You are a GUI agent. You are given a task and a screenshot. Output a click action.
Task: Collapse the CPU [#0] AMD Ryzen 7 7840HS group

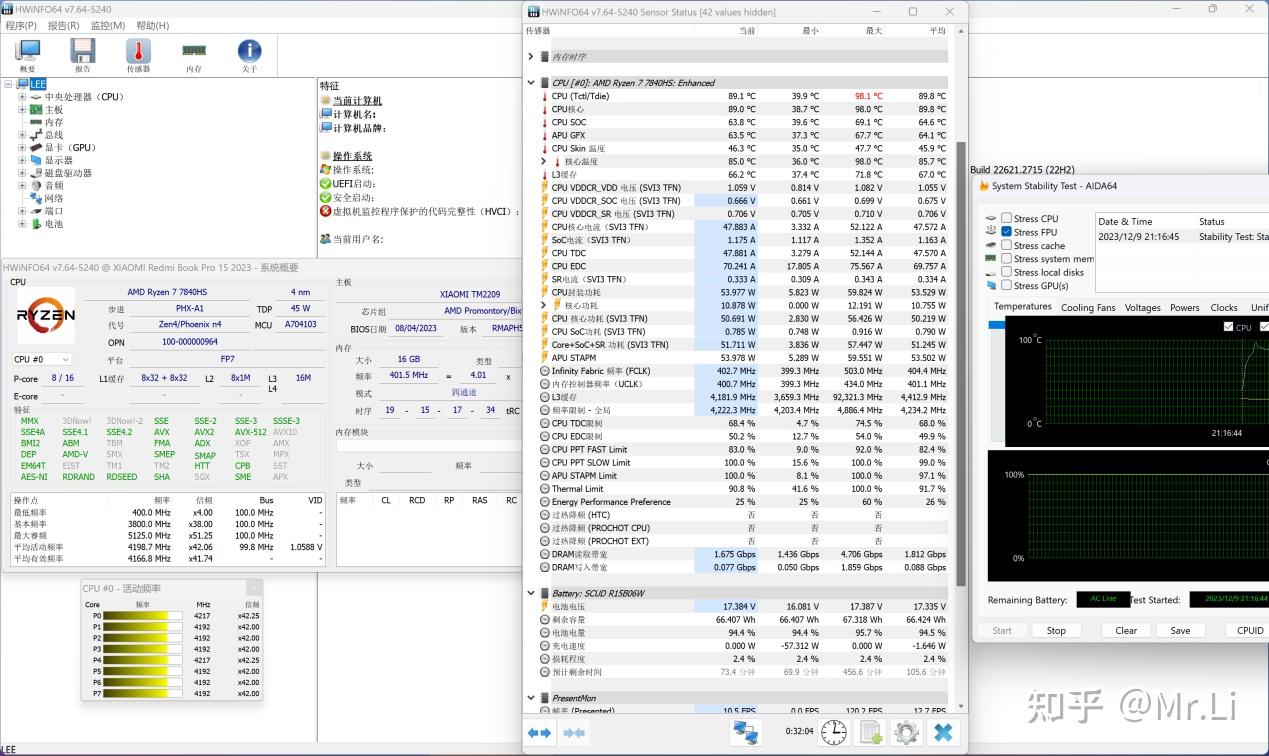pyautogui.click(x=531, y=83)
